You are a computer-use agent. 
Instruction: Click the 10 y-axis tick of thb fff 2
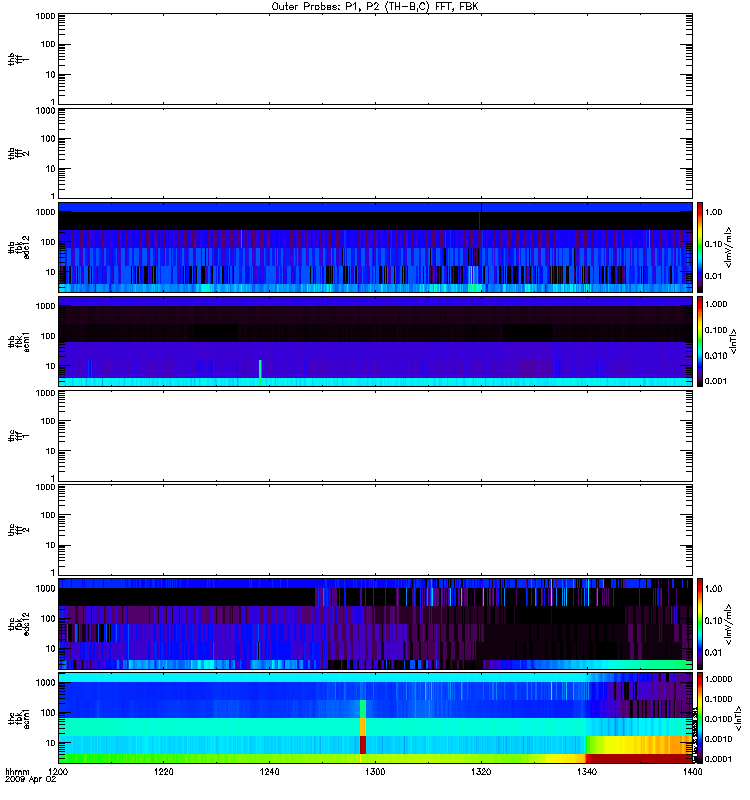[x=51, y=169]
